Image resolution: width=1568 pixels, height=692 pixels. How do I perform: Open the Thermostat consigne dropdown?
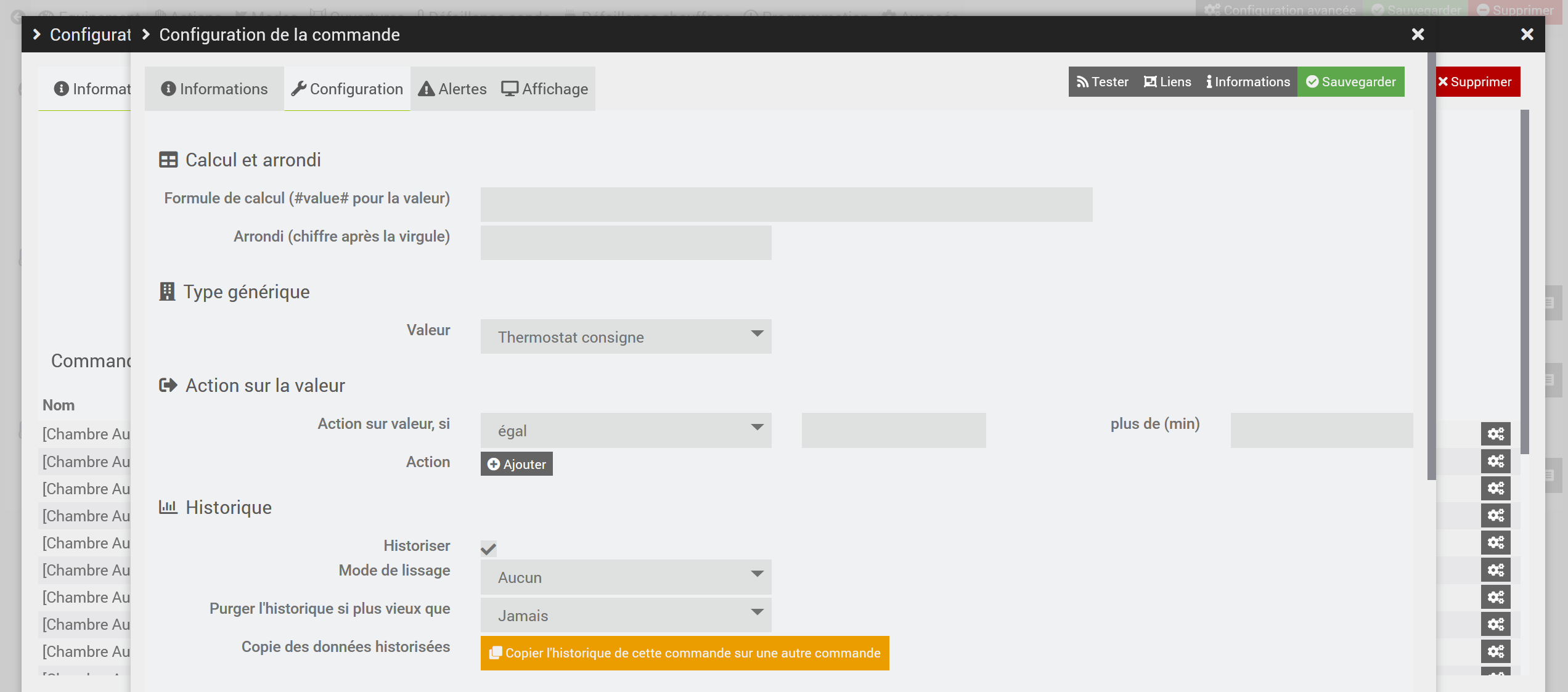(x=626, y=336)
